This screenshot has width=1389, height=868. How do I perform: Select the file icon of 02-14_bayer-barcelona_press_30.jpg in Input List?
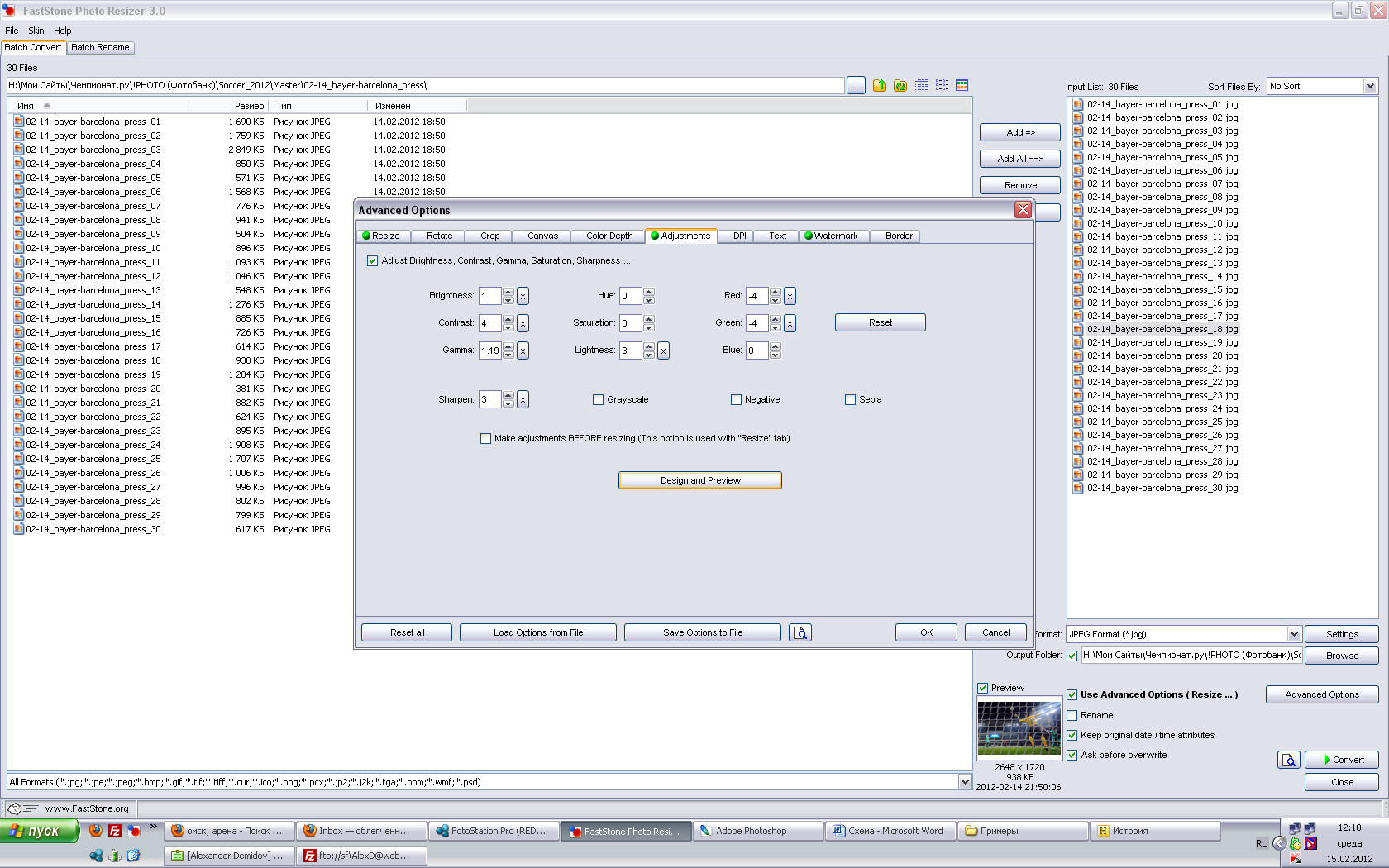pyautogui.click(x=1078, y=488)
